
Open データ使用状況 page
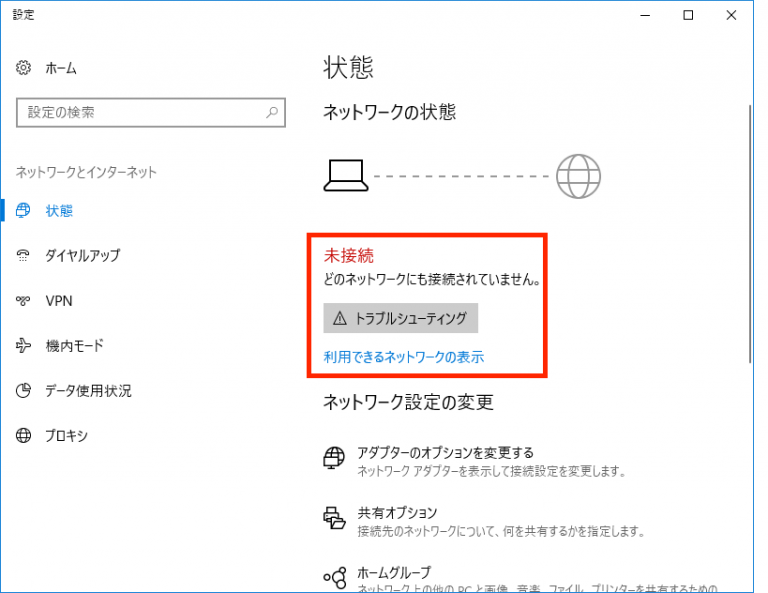[x=88, y=391]
